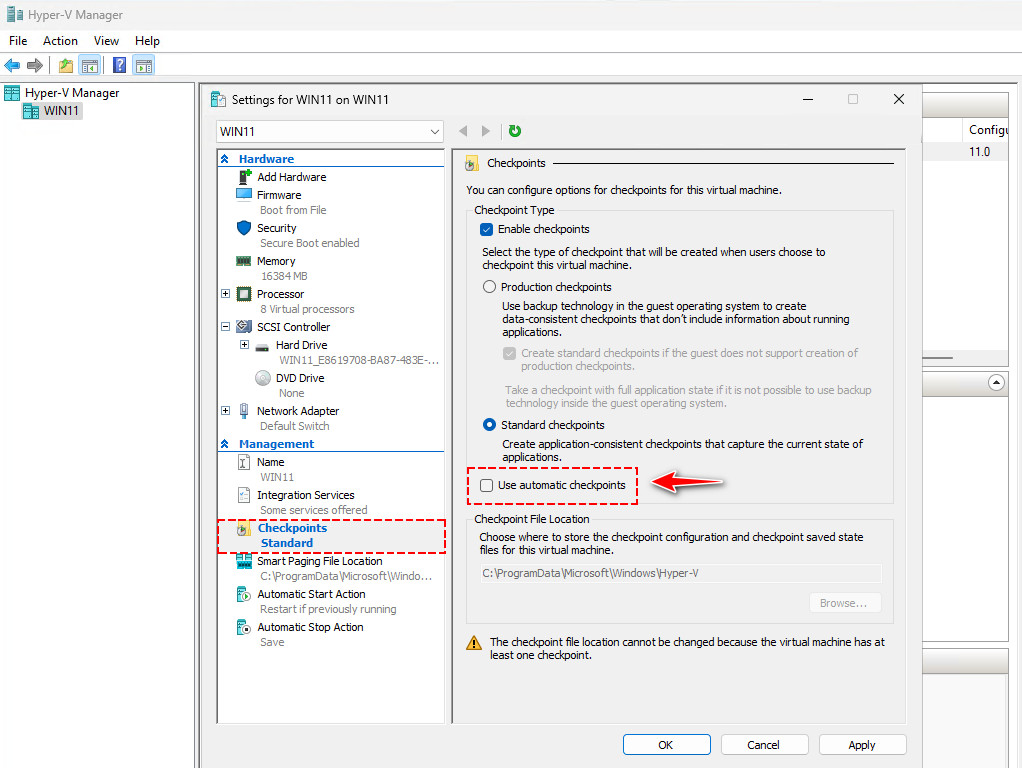This screenshot has width=1022, height=768.
Task: Select Production checkpoints radio button
Action: point(489,287)
